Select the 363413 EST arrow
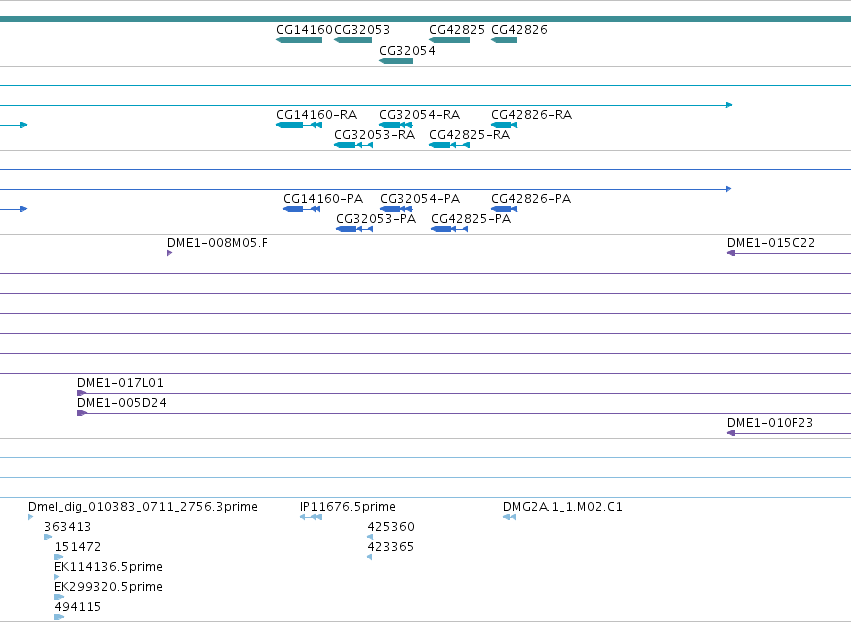Image resolution: width=851 pixels, height=622 pixels. tap(48, 537)
